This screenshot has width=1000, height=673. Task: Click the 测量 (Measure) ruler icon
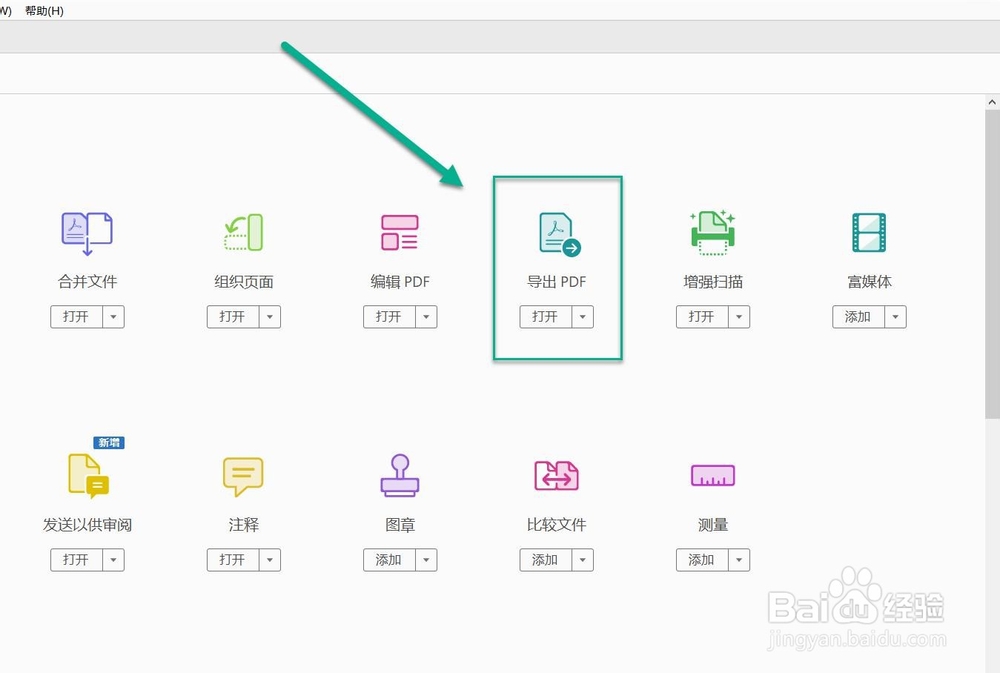pyautogui.click(x=712, y=476)
